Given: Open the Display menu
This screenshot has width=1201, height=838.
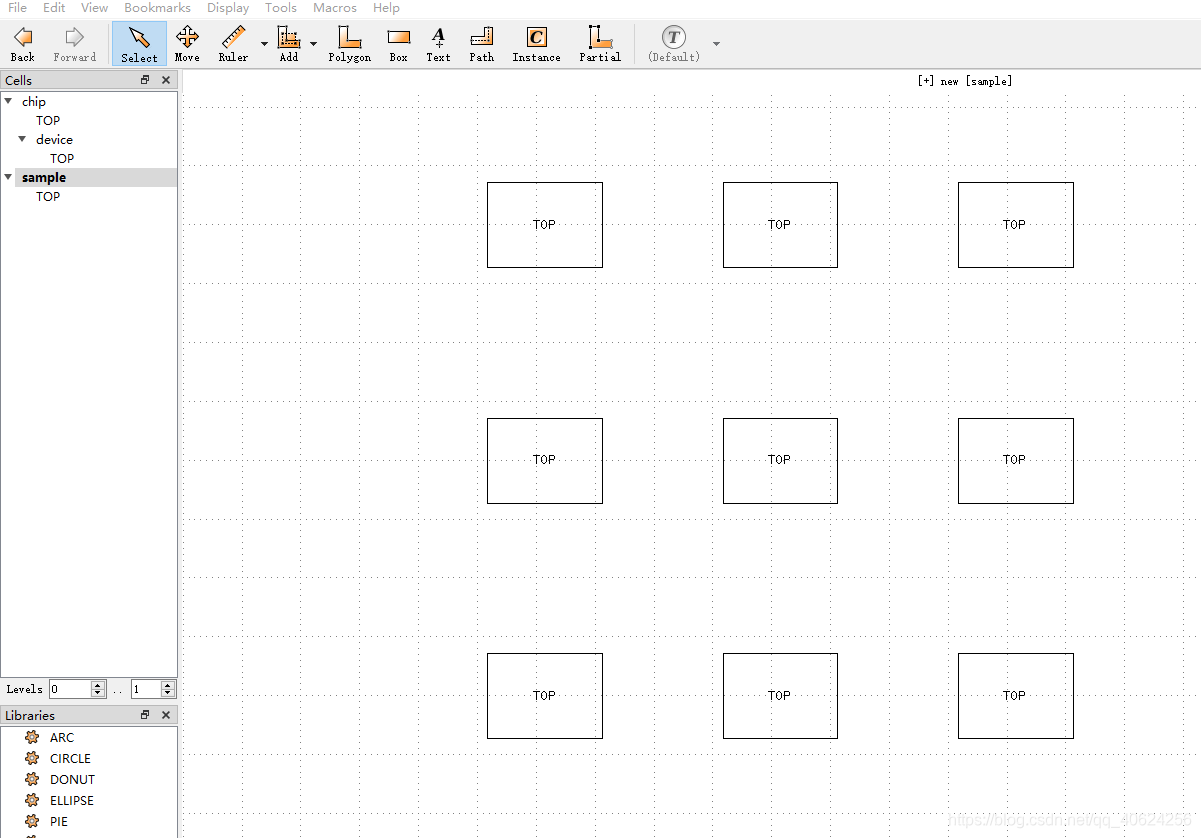Looking at the screenshot, I should [228, 8].
